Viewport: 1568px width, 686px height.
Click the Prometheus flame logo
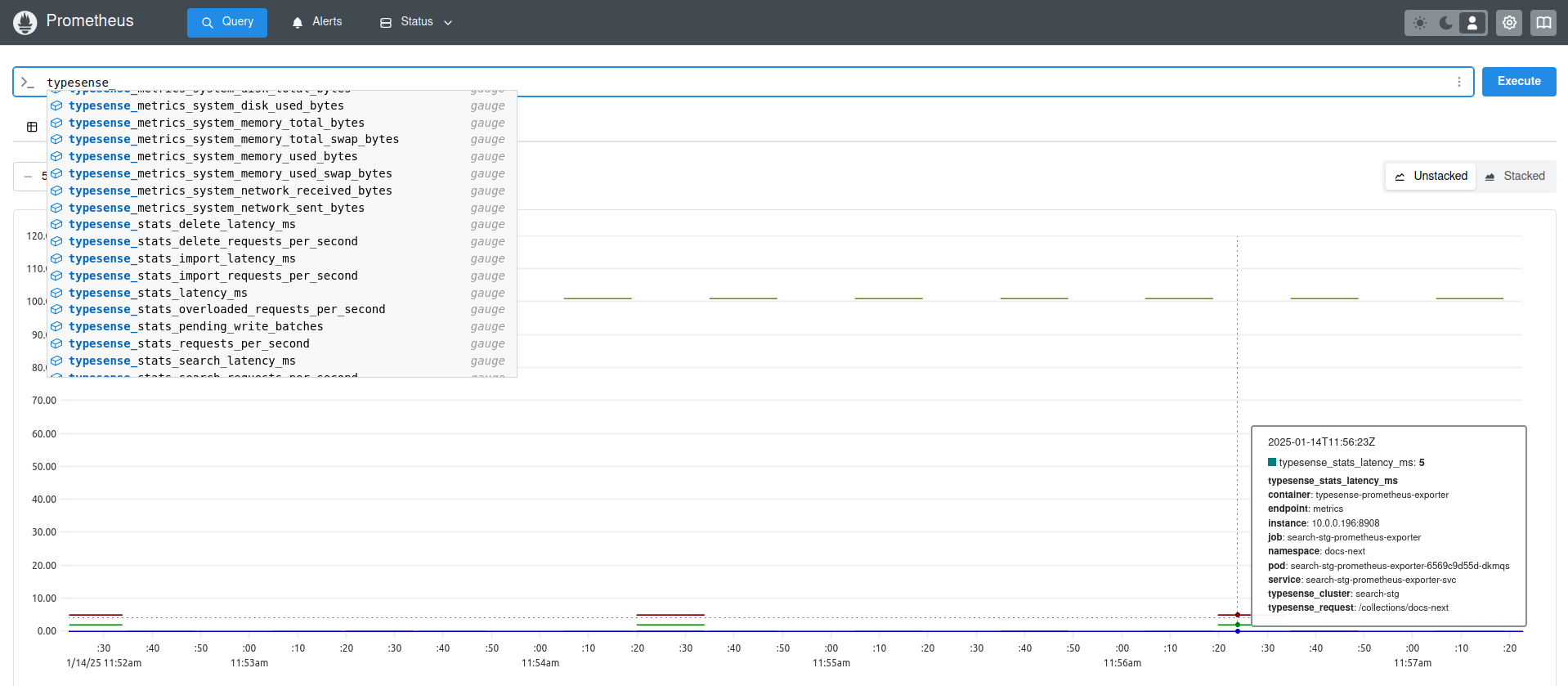click(25, 22)
